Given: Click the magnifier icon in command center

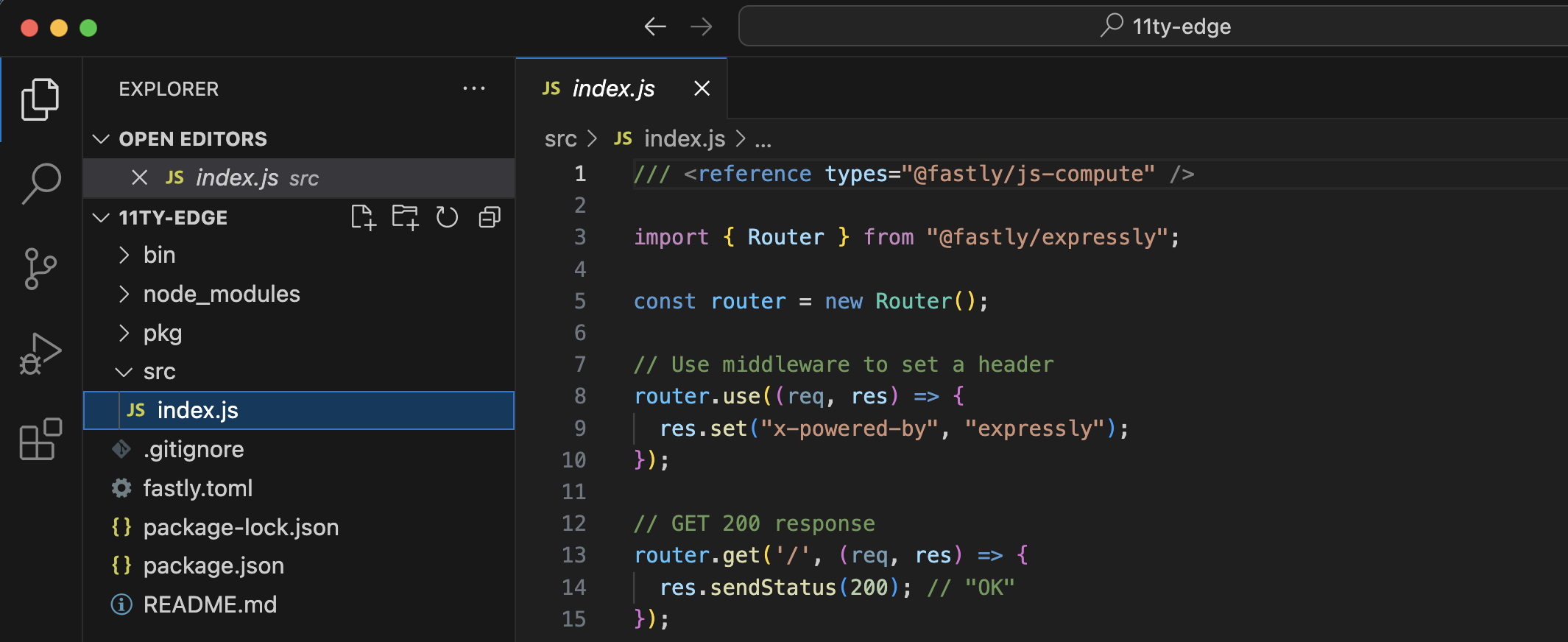Looking at the screenshot, I should click(1112, 26).
